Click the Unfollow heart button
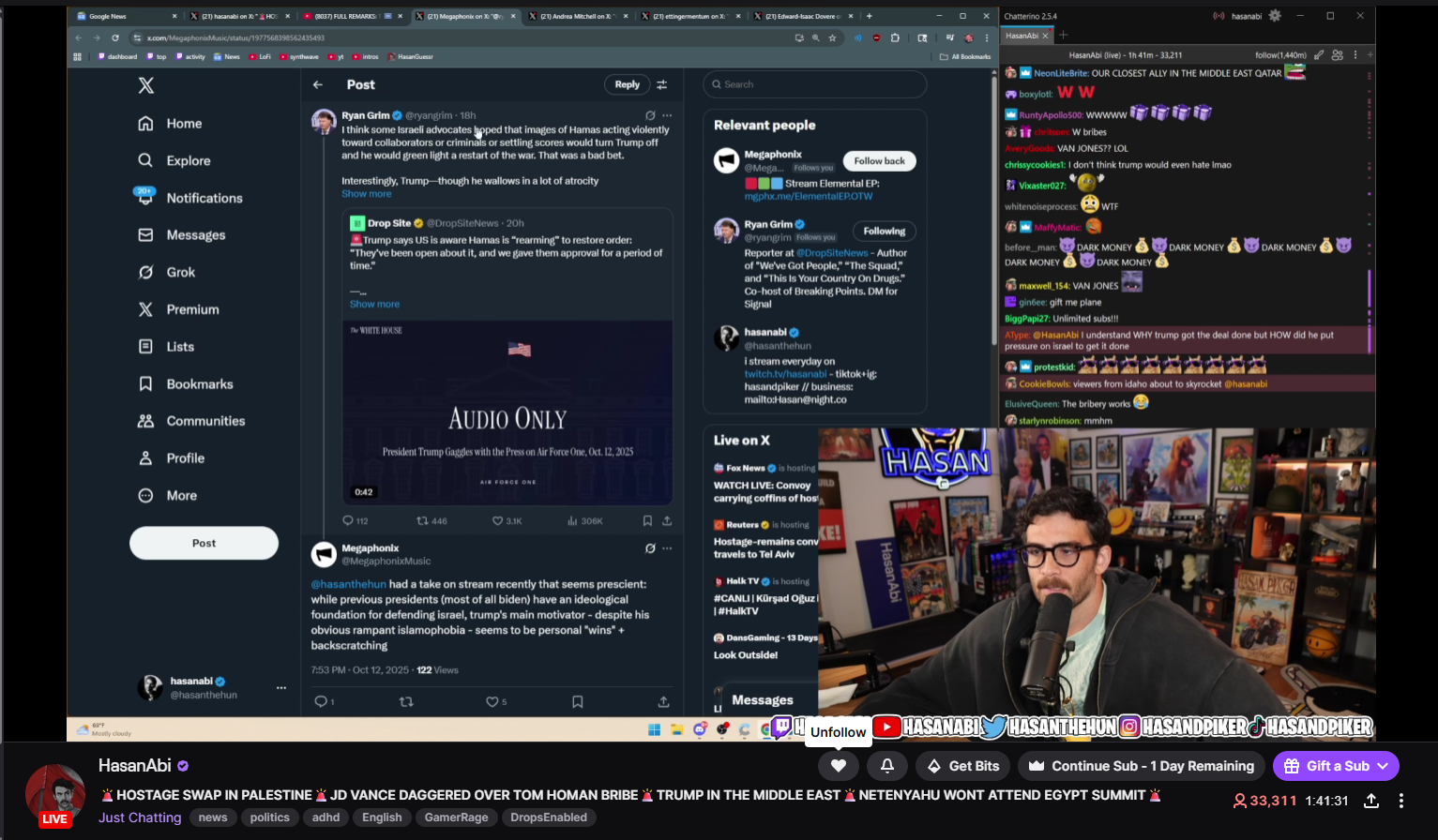Viewport: 1438px width, 840px height. point(839,766)
